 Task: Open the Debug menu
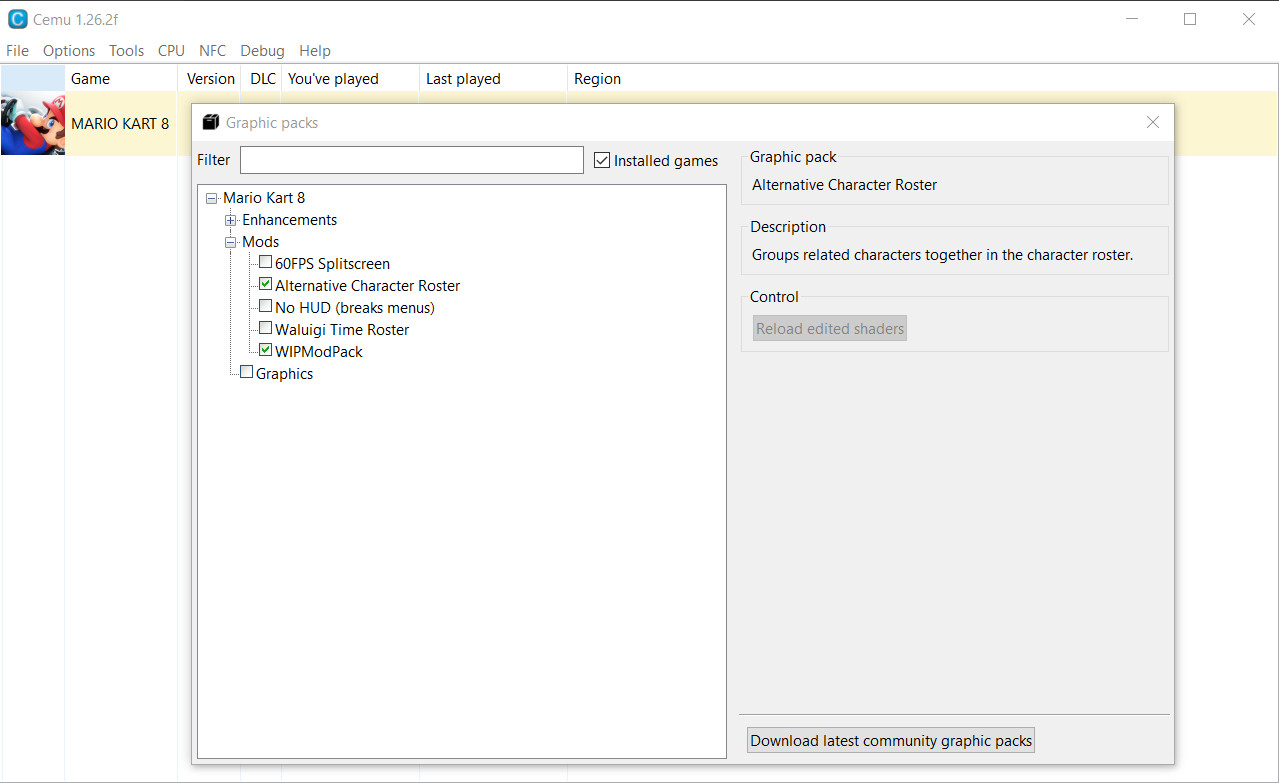pyautogui.click(x=262, y=50)
